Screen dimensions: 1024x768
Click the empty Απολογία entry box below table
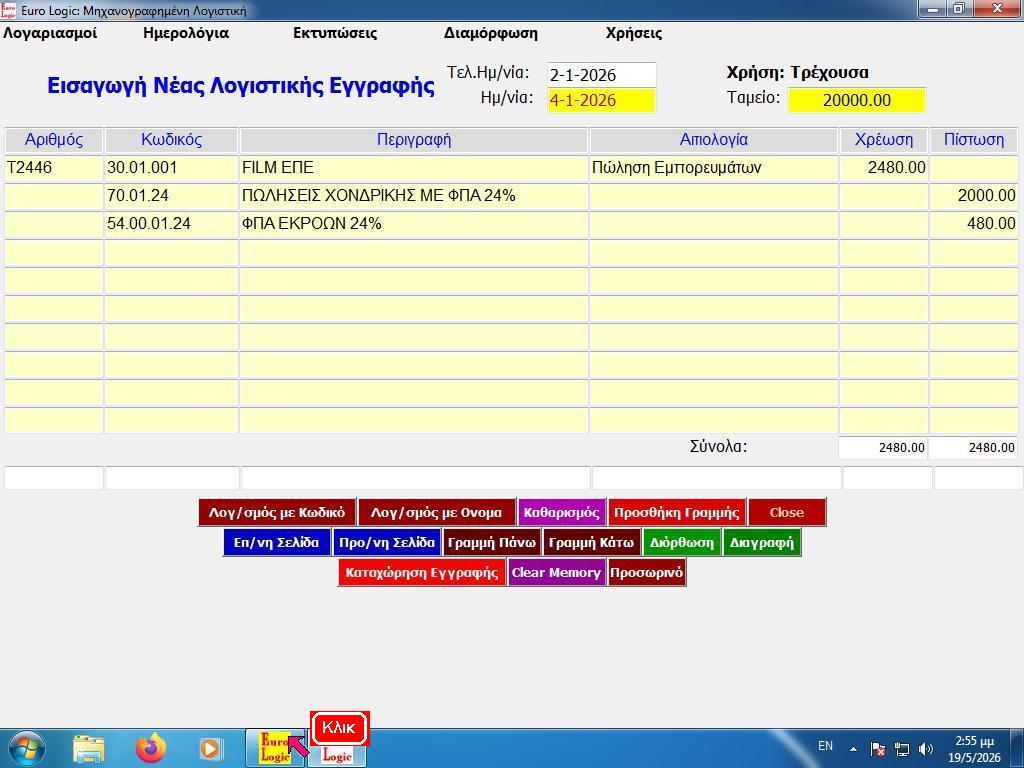pos(716,478)
